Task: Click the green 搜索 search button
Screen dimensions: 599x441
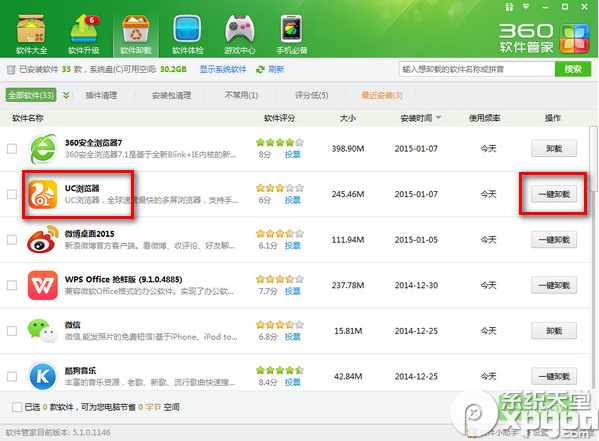Action: (x=573, y=69)
